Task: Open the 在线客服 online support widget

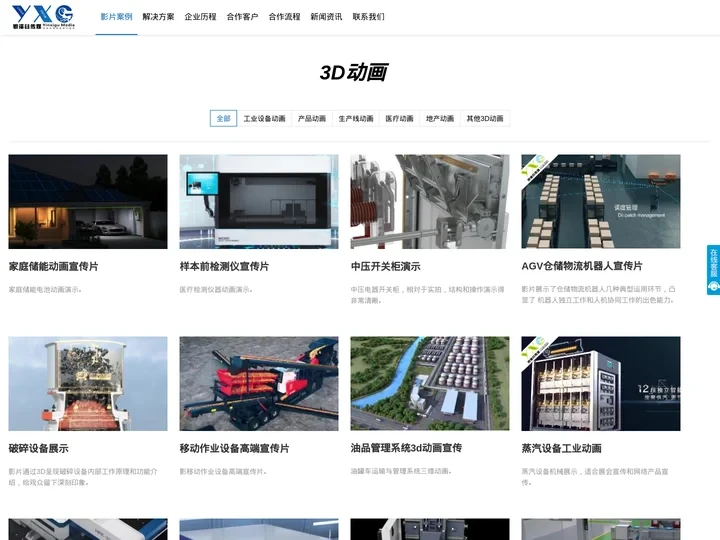Action: point(713,270)
